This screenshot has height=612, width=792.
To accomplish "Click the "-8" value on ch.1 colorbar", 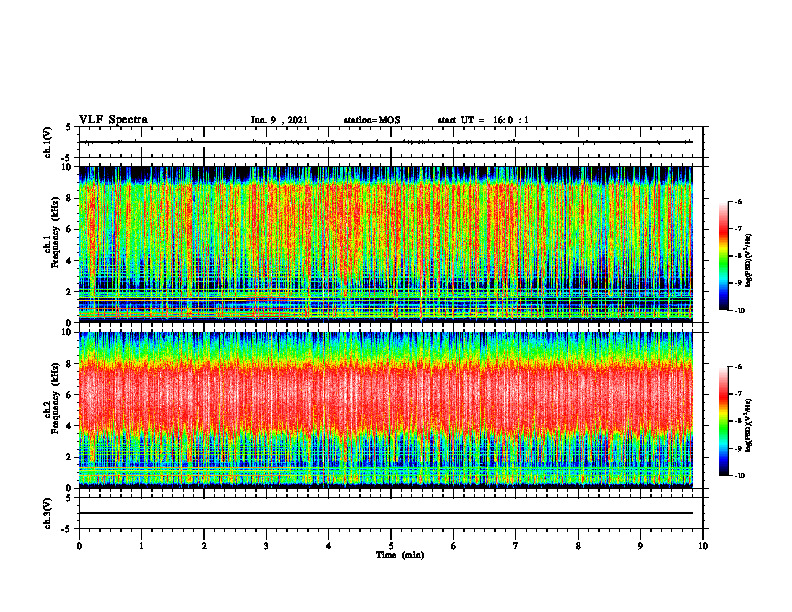I will pyautogui.click(x=738, y=256).
